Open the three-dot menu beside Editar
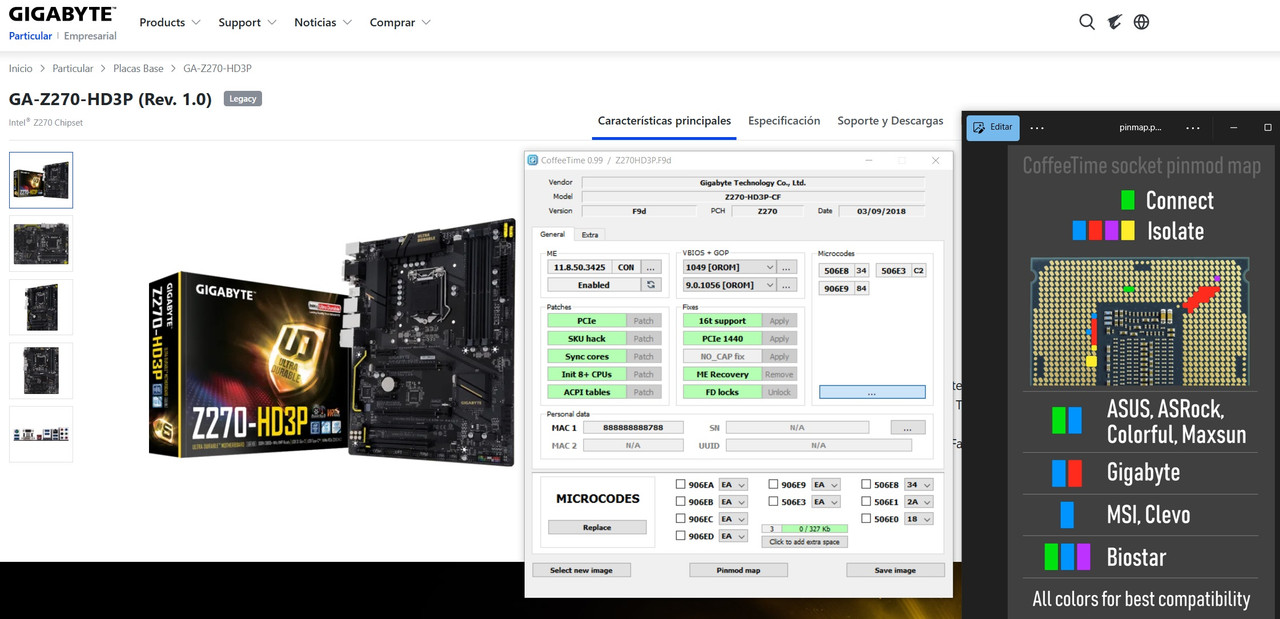The width and height of the screenshot is (1280, 619). (1037, 128)
